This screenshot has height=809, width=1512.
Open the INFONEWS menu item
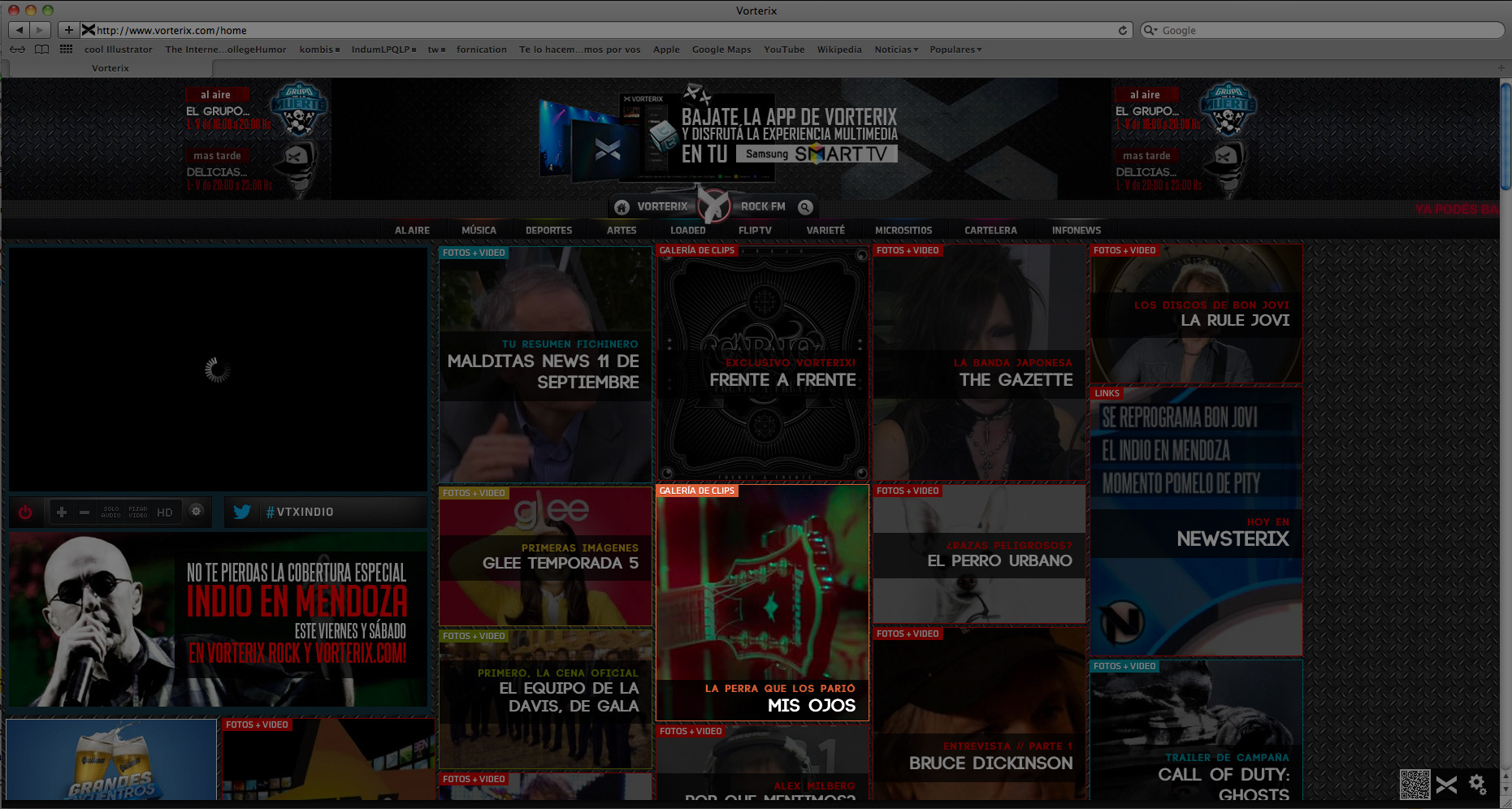pos(1077,231)
